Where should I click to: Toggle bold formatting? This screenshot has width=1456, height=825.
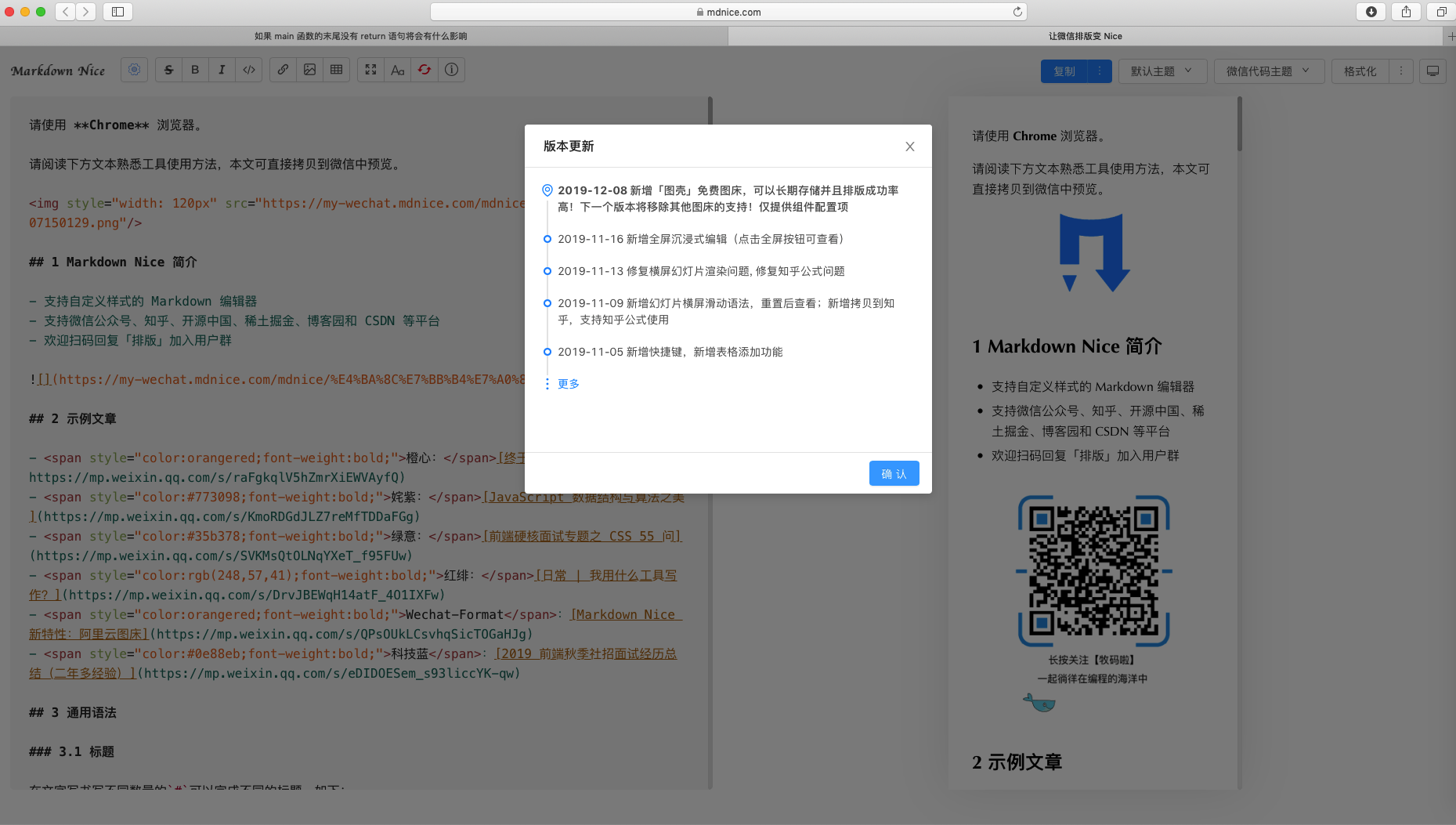pyautogui.click(x=195, y=70)
